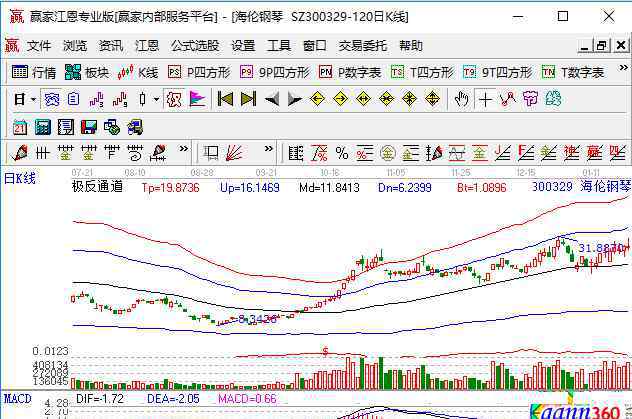
Task: Open the 9P四方形 tool
Action: pos(275,73)
